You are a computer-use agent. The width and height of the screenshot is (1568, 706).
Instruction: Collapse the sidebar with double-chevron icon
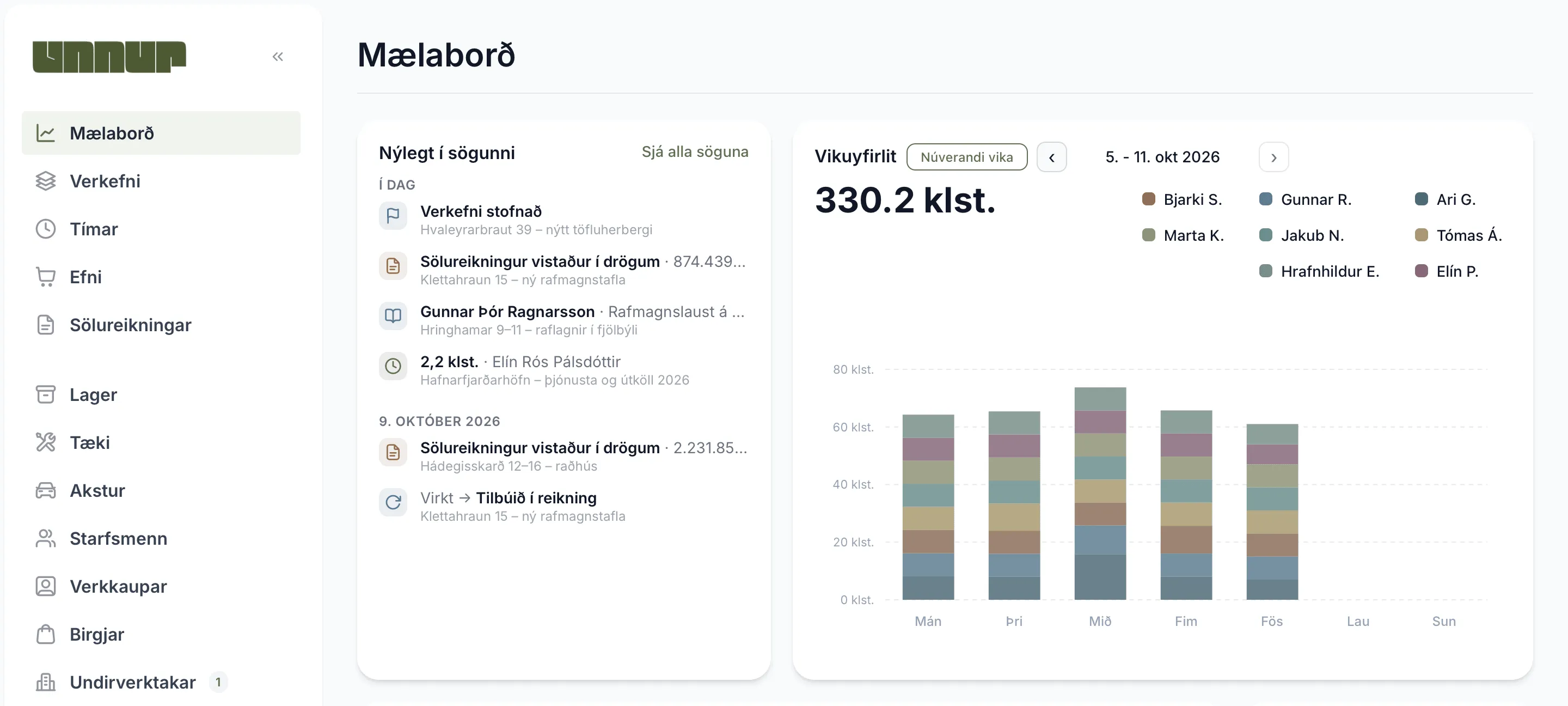(278, 57)
